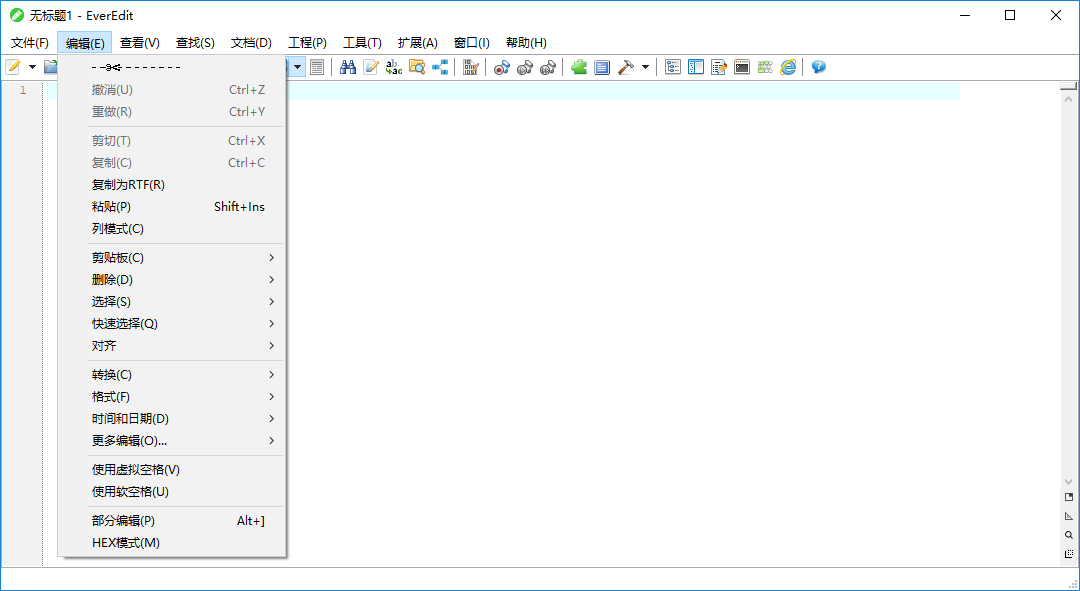Open the 工具(T) menu
This screenshot has height=591, width=1080.
click(x=362, y=43)
